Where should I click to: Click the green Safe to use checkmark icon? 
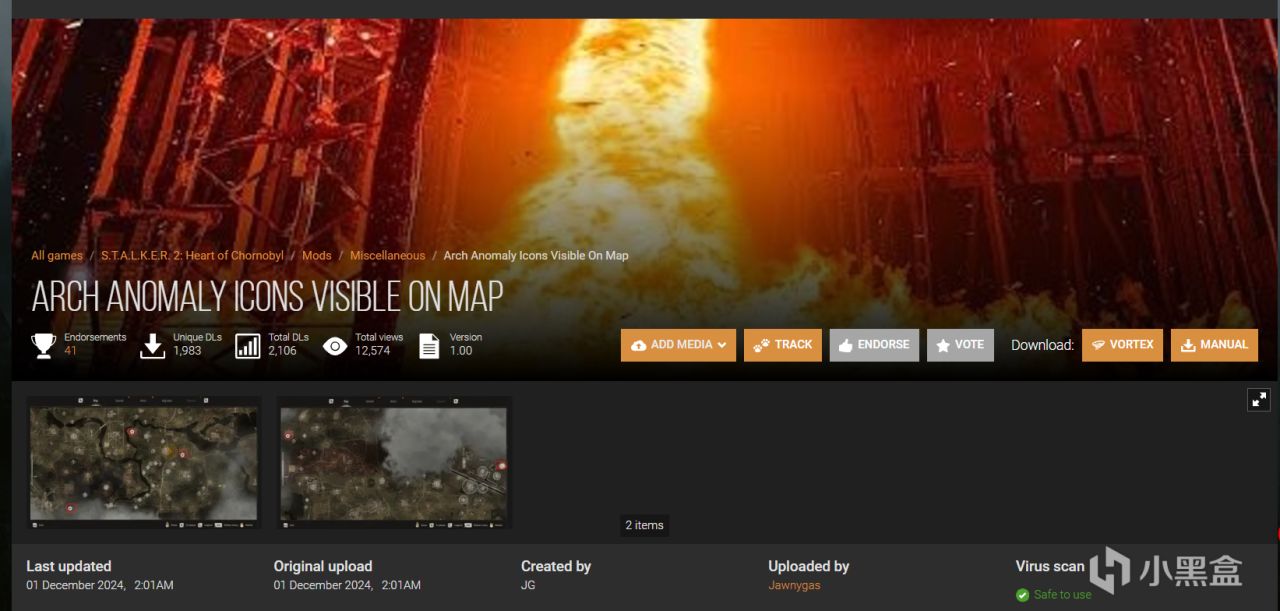[x=1022, y=595]
